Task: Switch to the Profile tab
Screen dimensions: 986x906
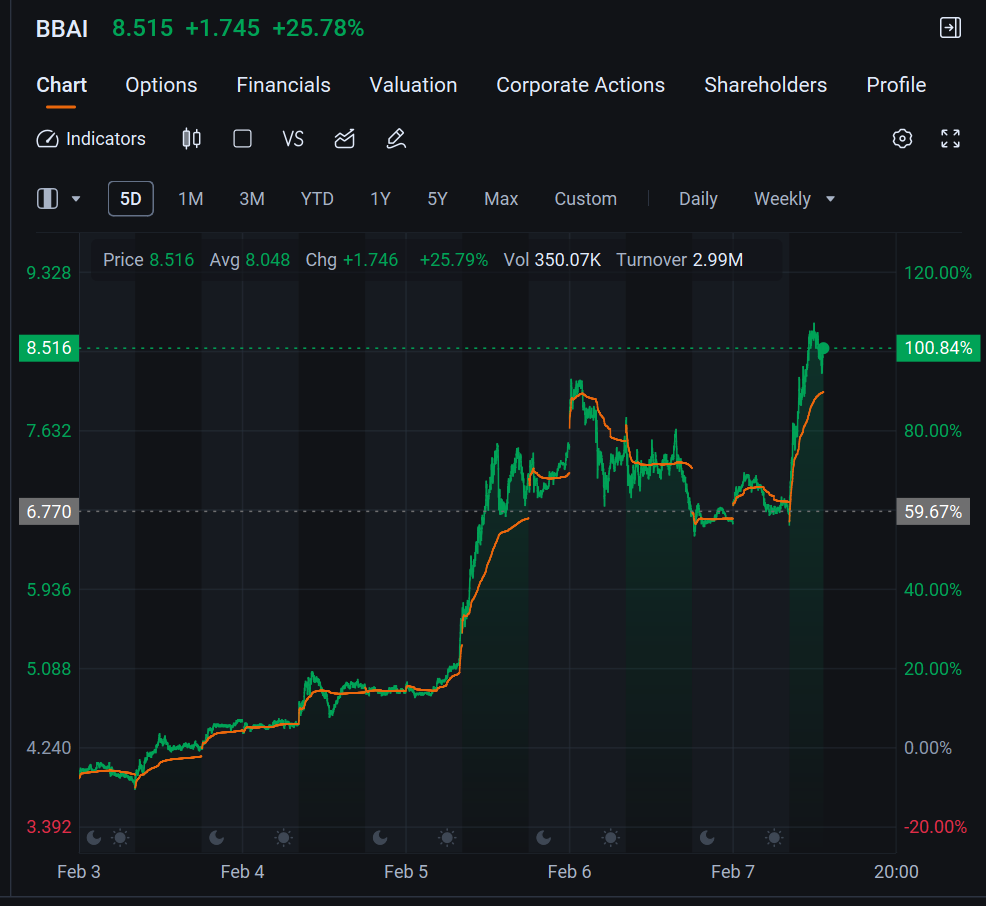Action: (x=896, y=85)
